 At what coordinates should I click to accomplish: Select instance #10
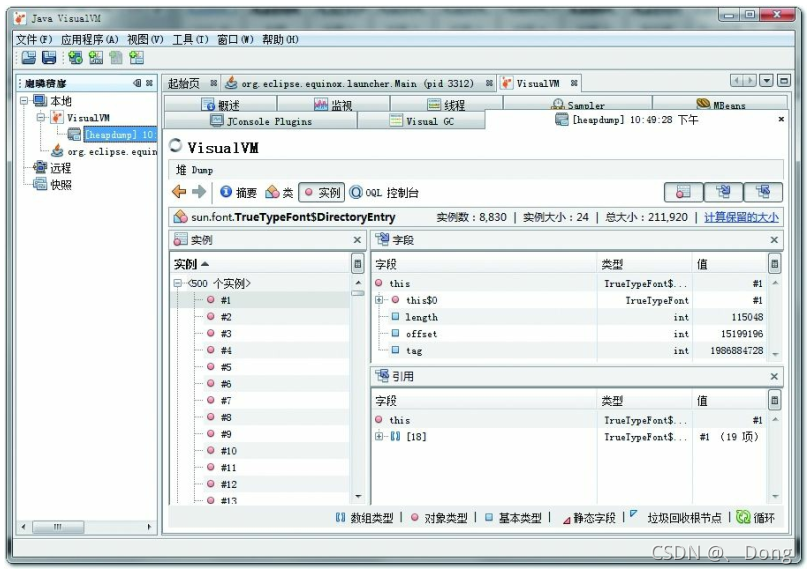click(x=229, y=451)
